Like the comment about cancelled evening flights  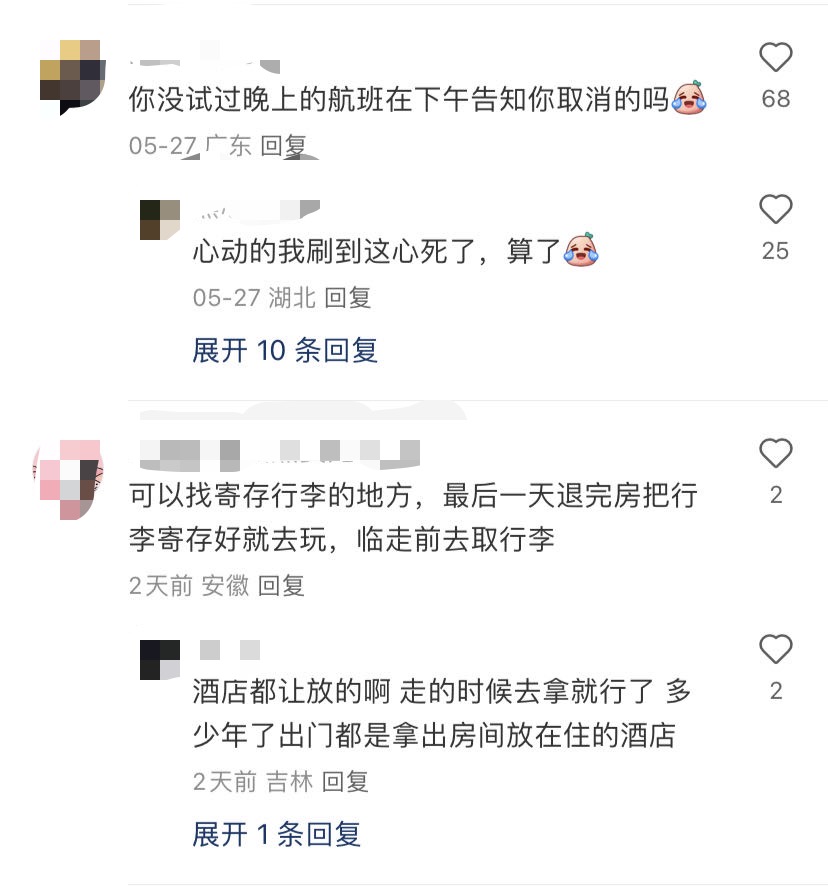point(775,57)
